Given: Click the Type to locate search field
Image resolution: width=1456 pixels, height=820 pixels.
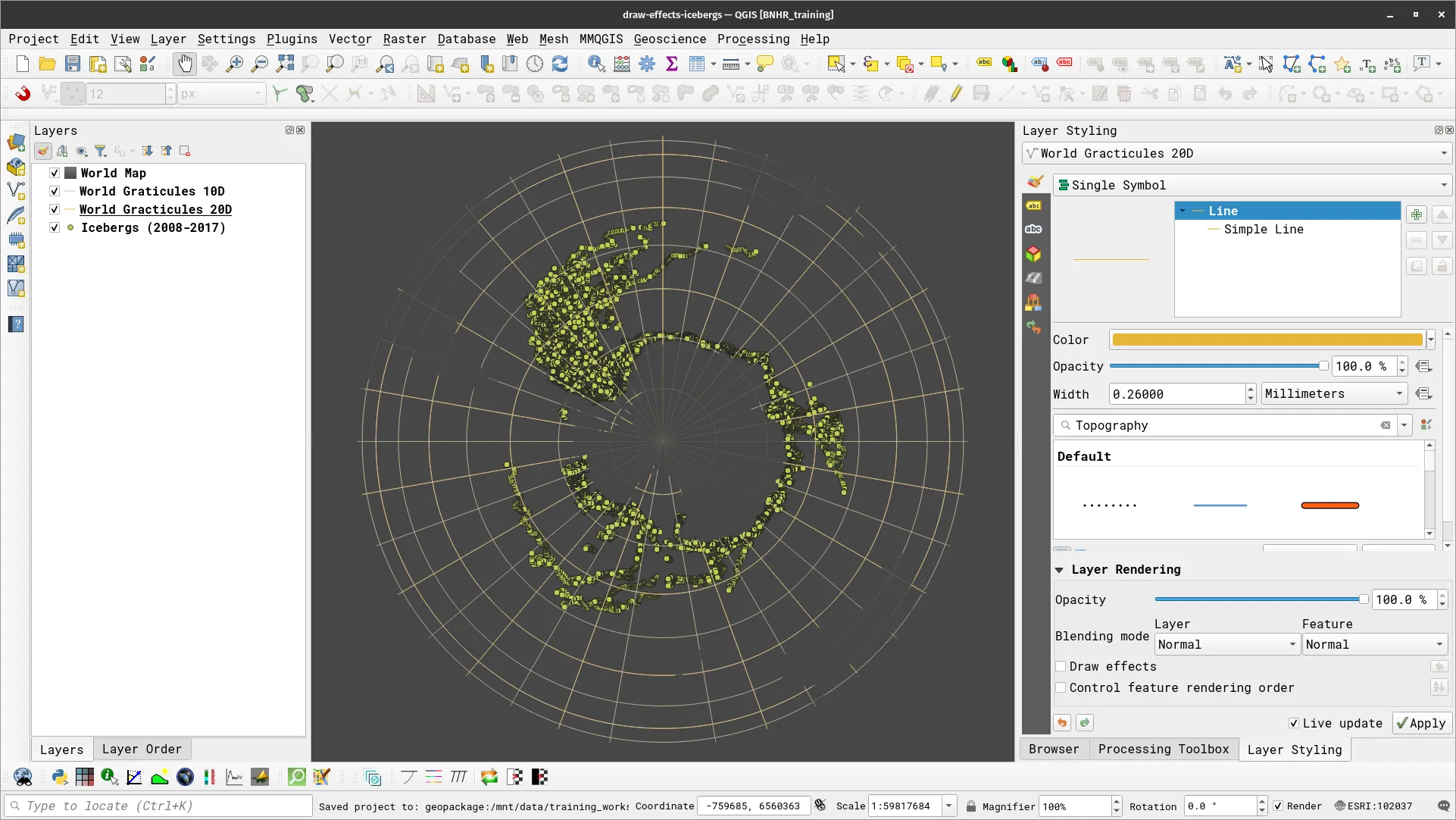Looking at the screenshot, I should tap(159, 806).
